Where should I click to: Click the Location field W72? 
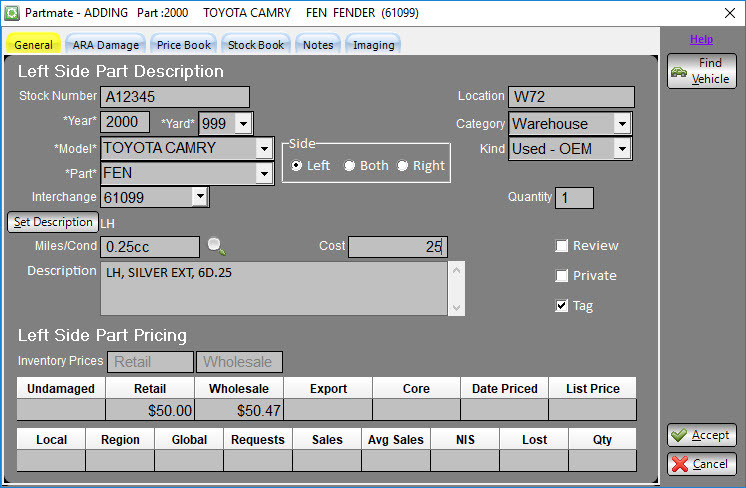pos(571,97)
